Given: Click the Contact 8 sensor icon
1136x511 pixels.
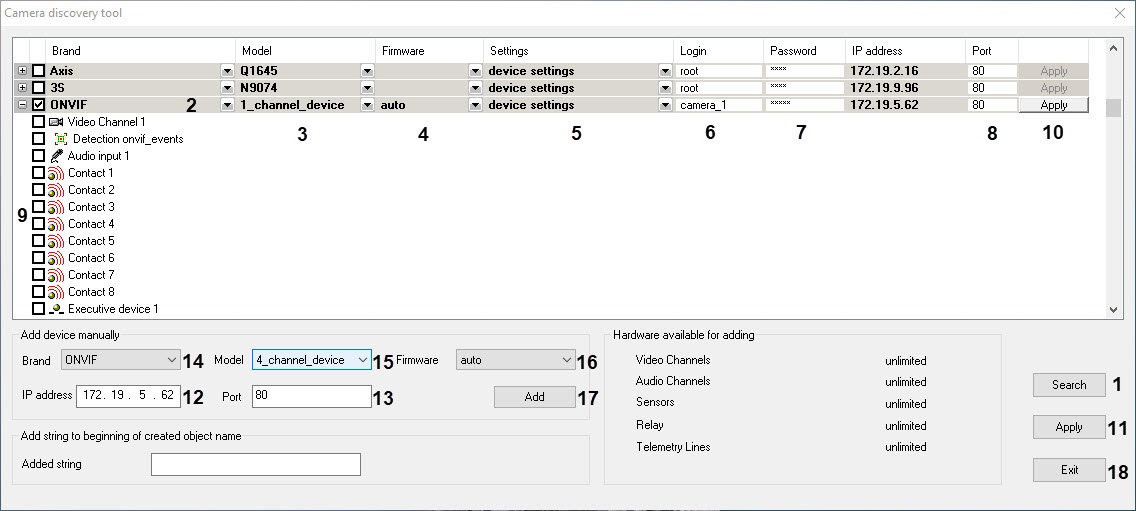Looking at the screenshot, I should [56, 292].
